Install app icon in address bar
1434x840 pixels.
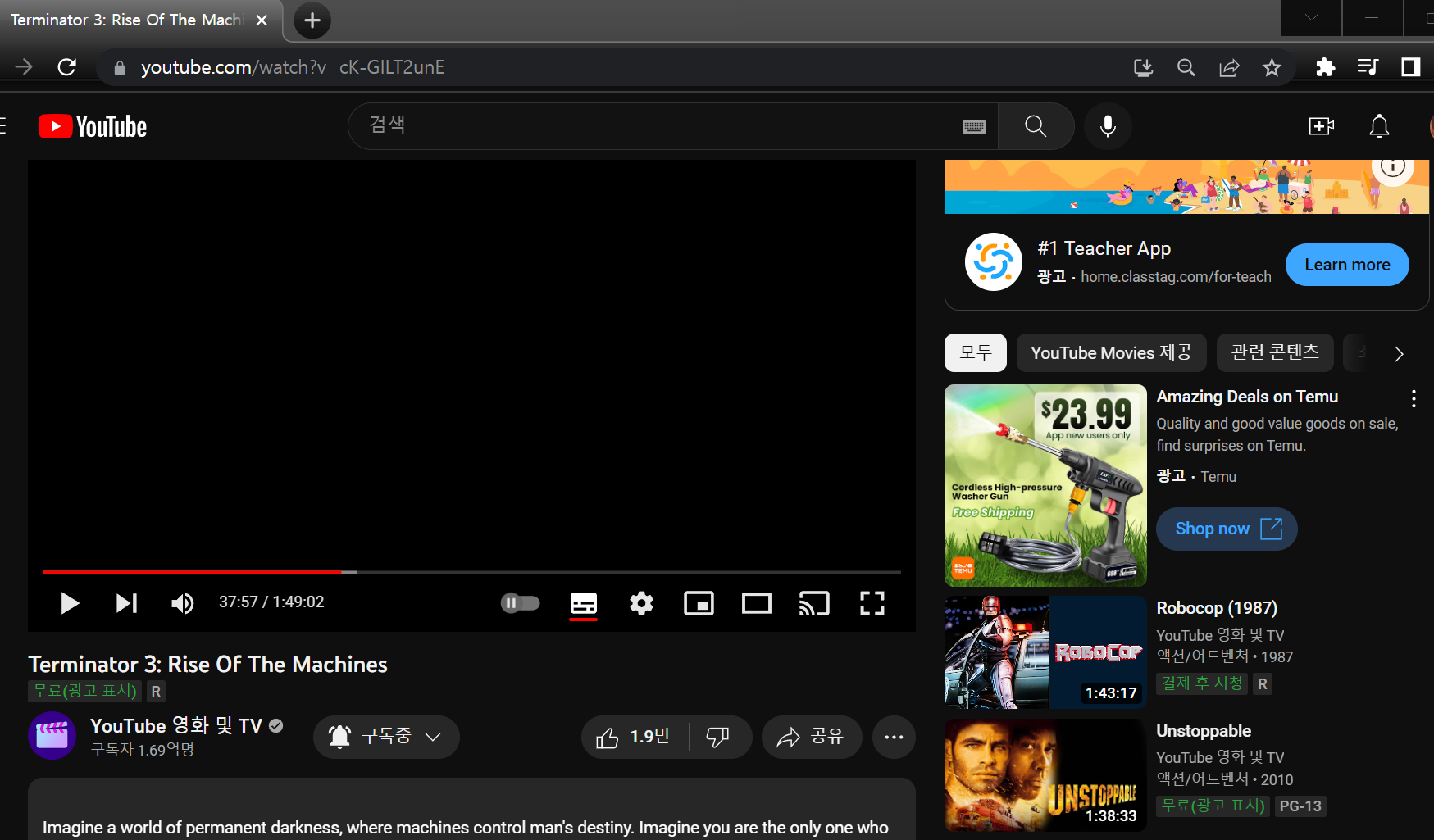pyautogui.click(x=1143, y=67)
